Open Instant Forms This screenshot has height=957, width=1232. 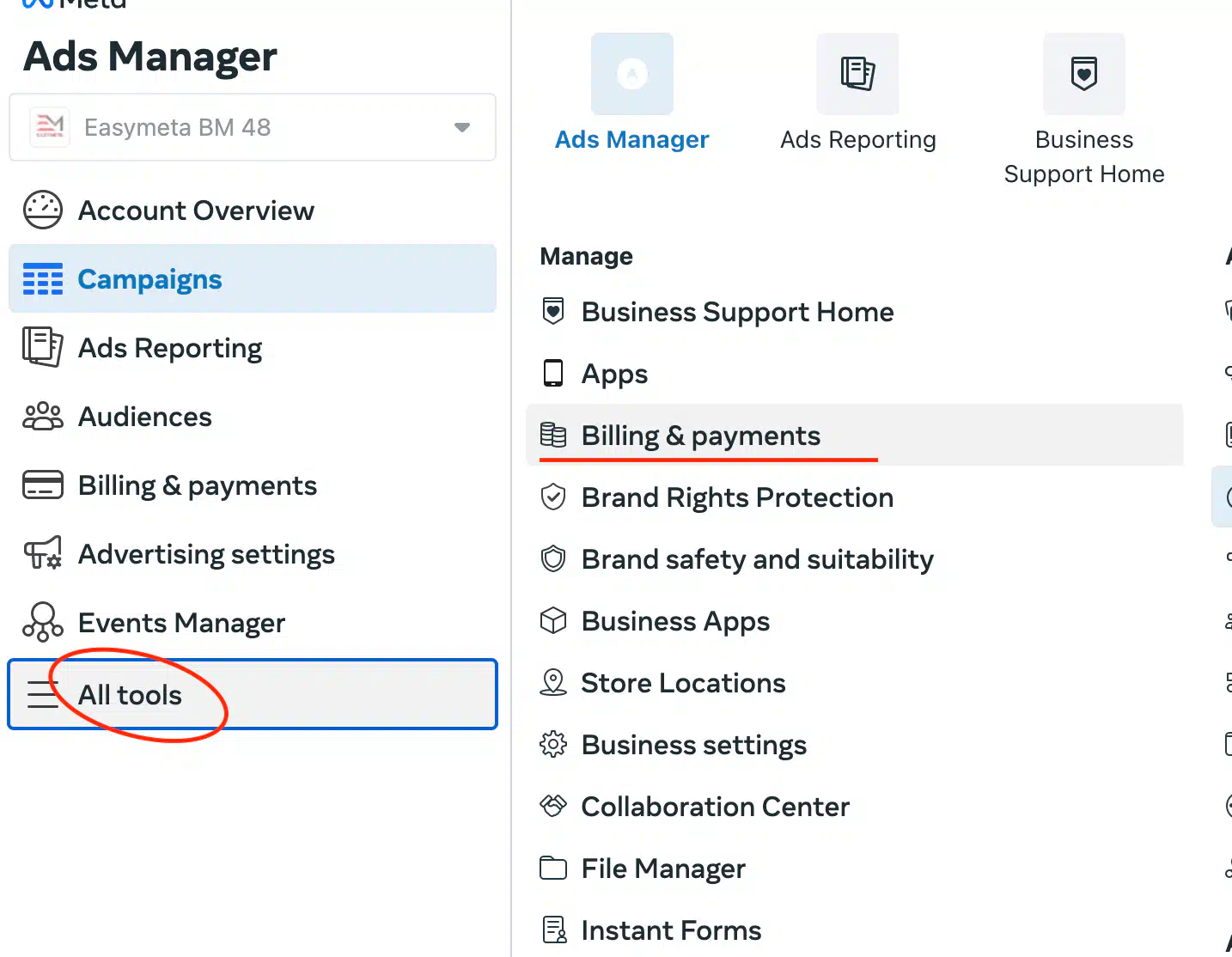point(855,930)
